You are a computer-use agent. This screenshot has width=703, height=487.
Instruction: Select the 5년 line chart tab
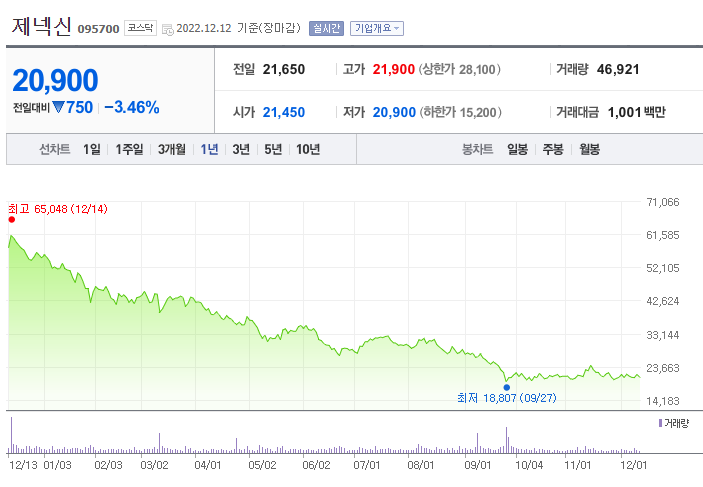coord(273,149)
